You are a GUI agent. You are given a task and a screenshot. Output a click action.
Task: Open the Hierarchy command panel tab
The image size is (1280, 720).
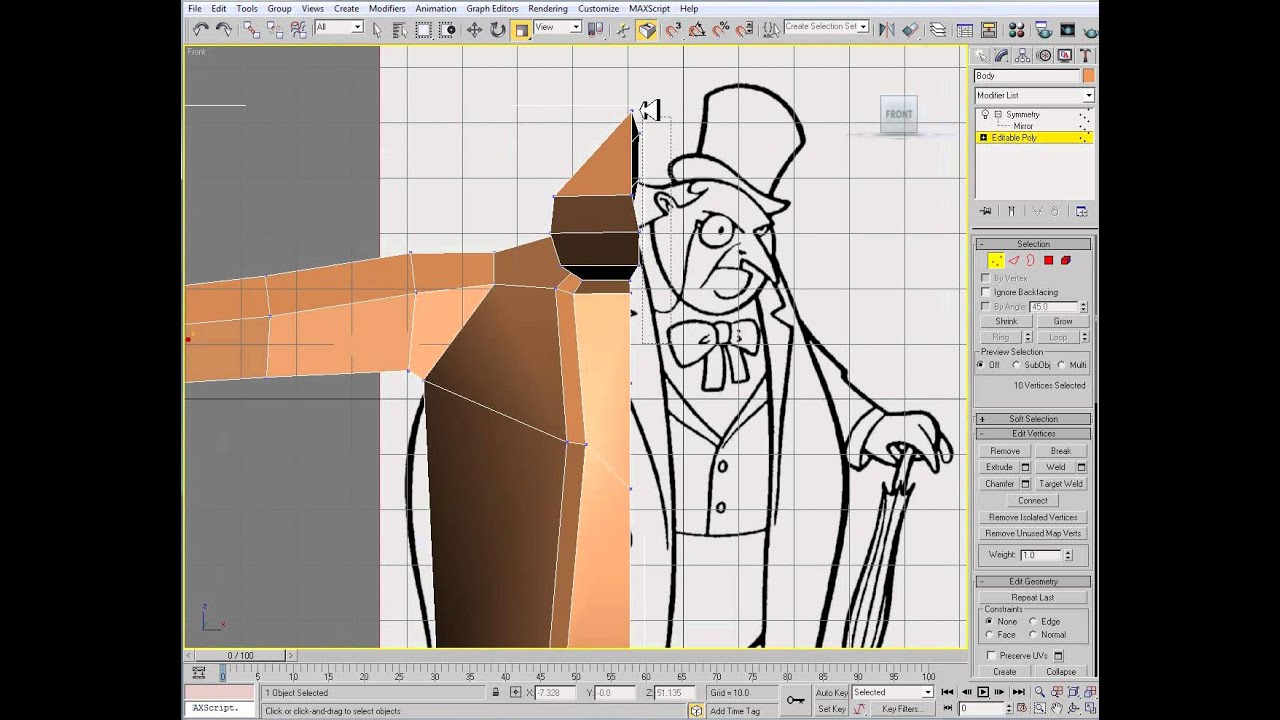click(x=1022, y=55)
